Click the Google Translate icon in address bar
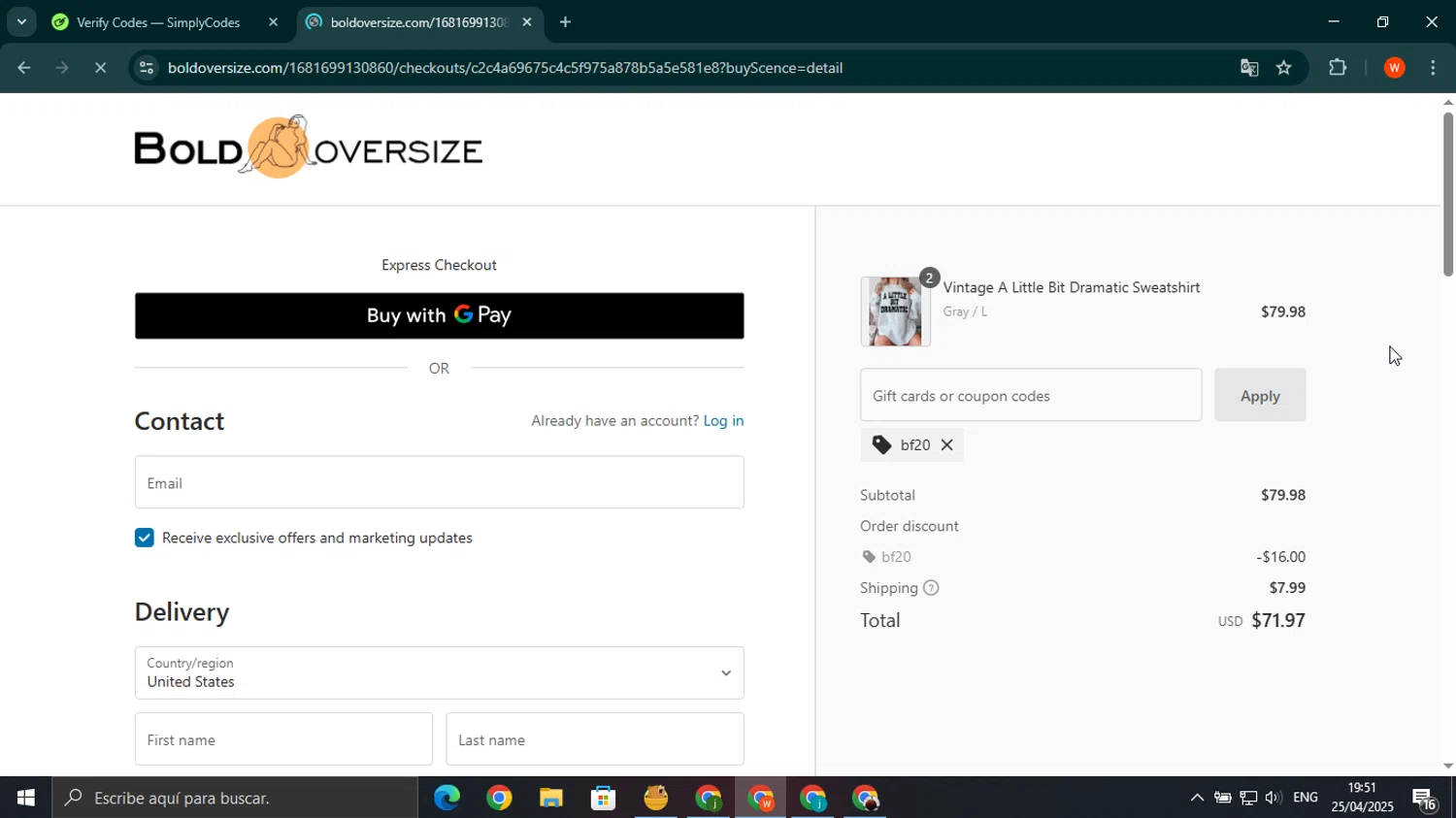This screenshot has height=818, width=1456. click(x=1249, y=68)
